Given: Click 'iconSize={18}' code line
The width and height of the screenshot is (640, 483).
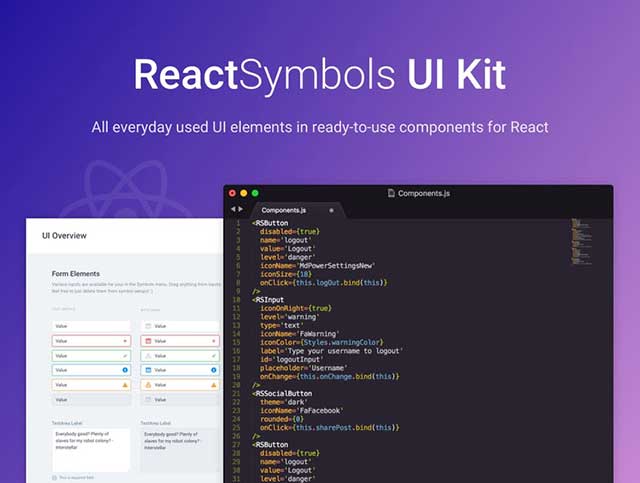Looking at the screenshot, I should point(286,274).
